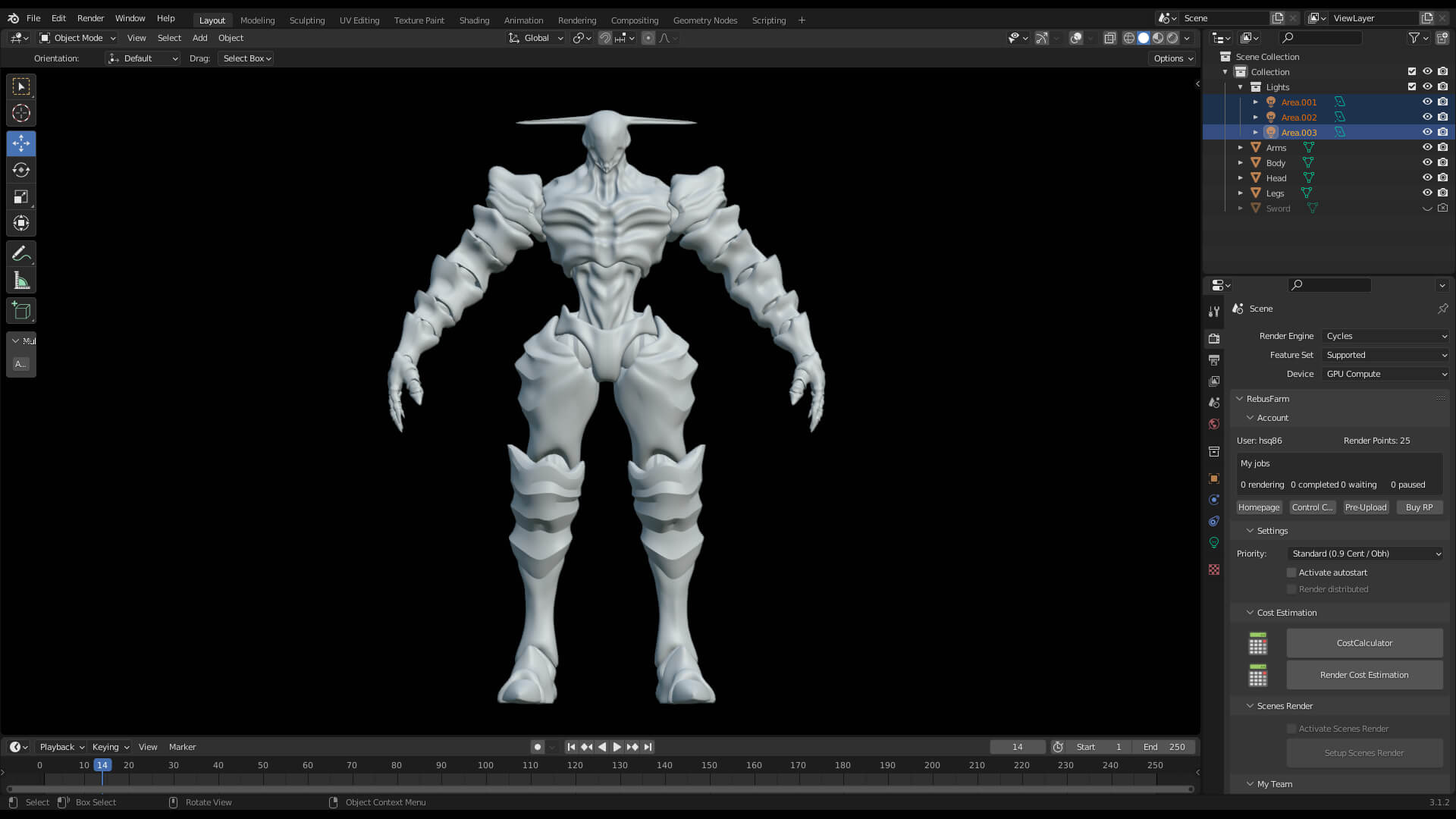The height and width of the screenshot is (819, 1456).
Task: Enable the Activate autostart checkbox
Action: tap(1291, 573)
